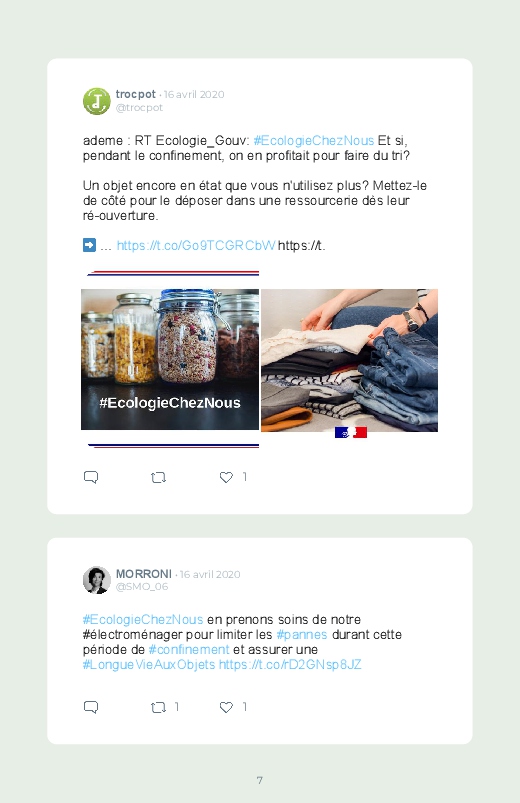Open the #LongueVieAuxObjets hashtag
The height and width of the screenshot is (803, 520).
149,665
